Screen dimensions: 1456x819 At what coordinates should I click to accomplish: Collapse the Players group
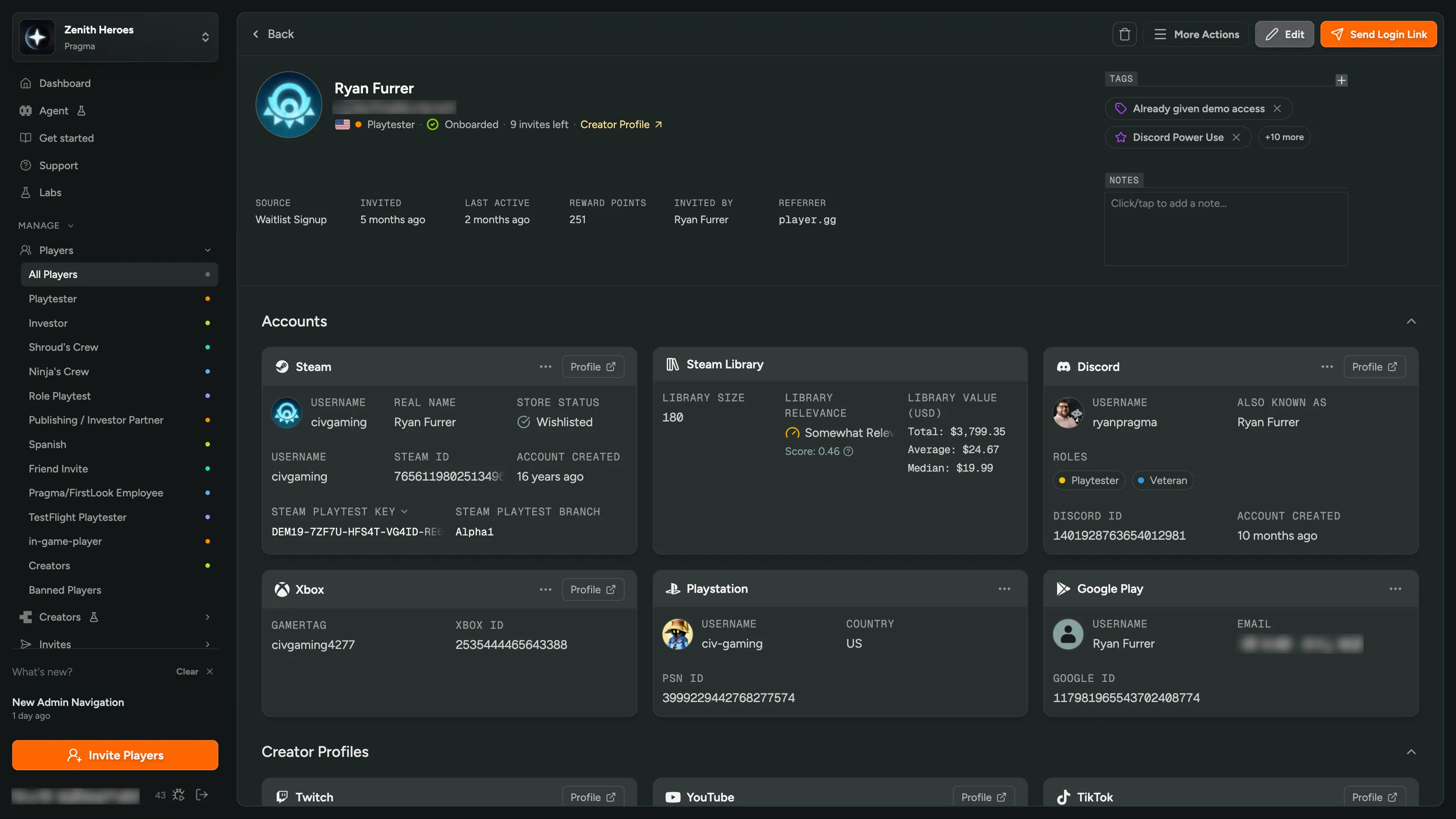point(207,251)
